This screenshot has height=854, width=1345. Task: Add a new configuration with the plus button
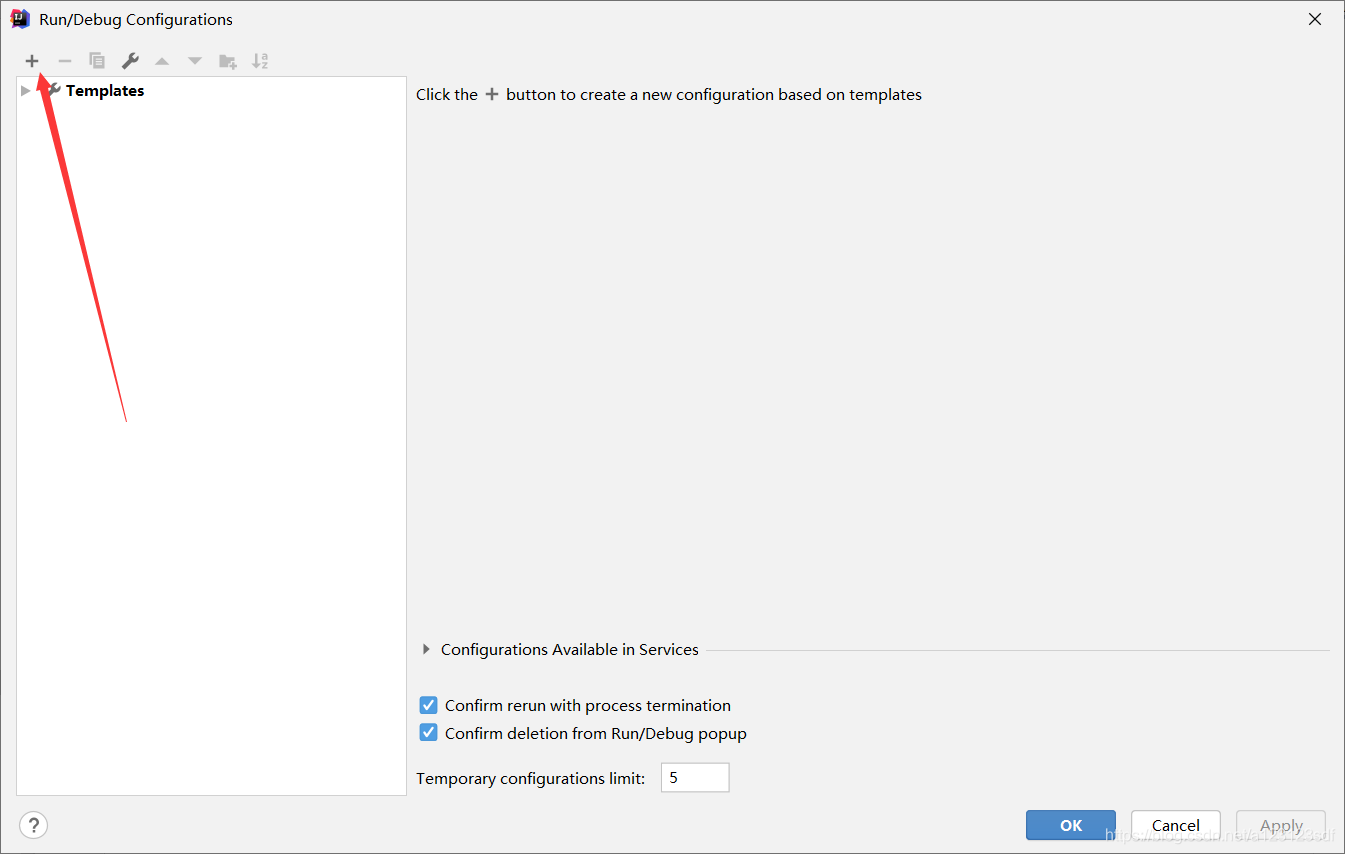32,61
